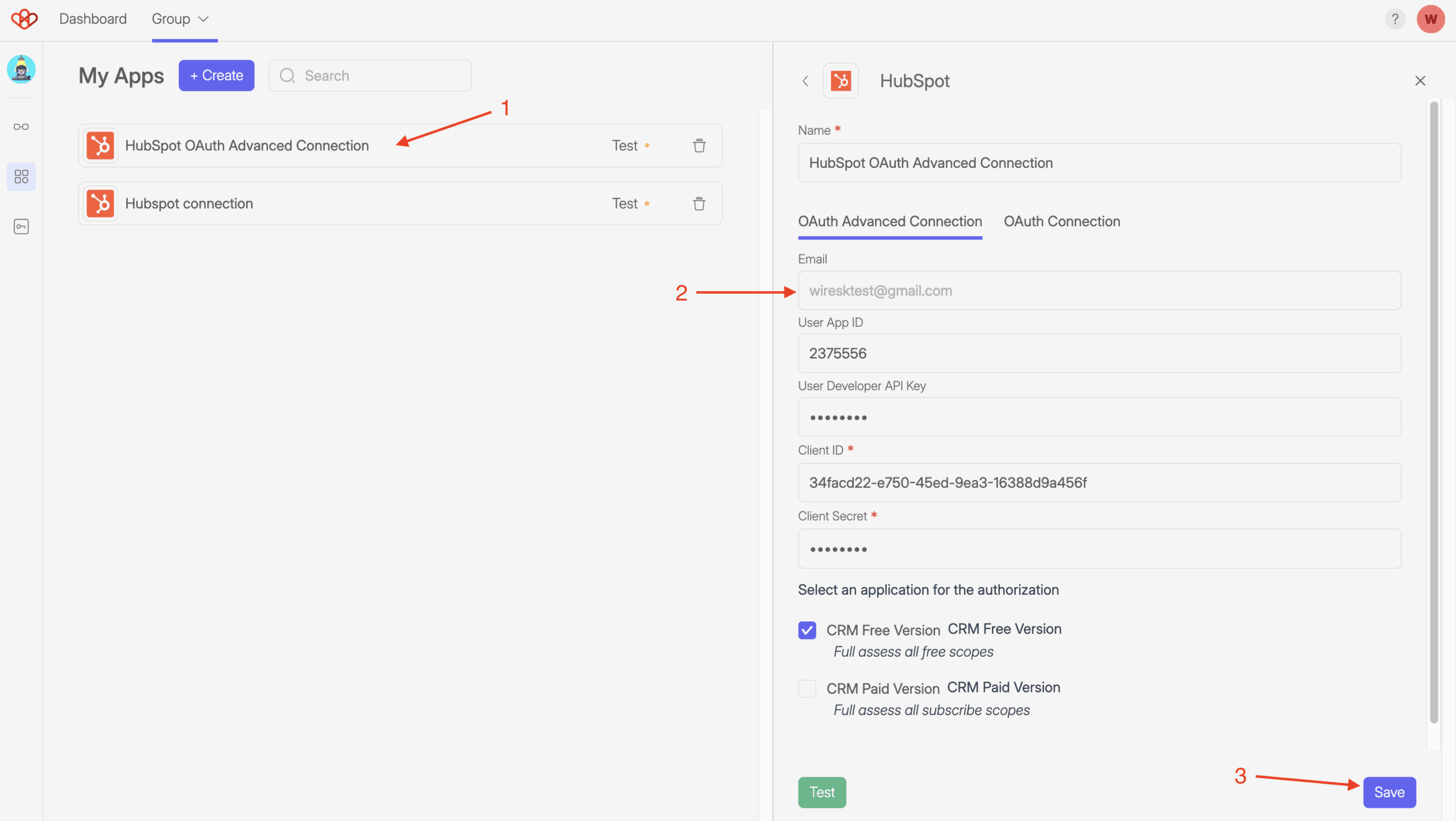1456x821 pixels.
Task: Open the Dashboard menu item
Action: pos(93,19)
